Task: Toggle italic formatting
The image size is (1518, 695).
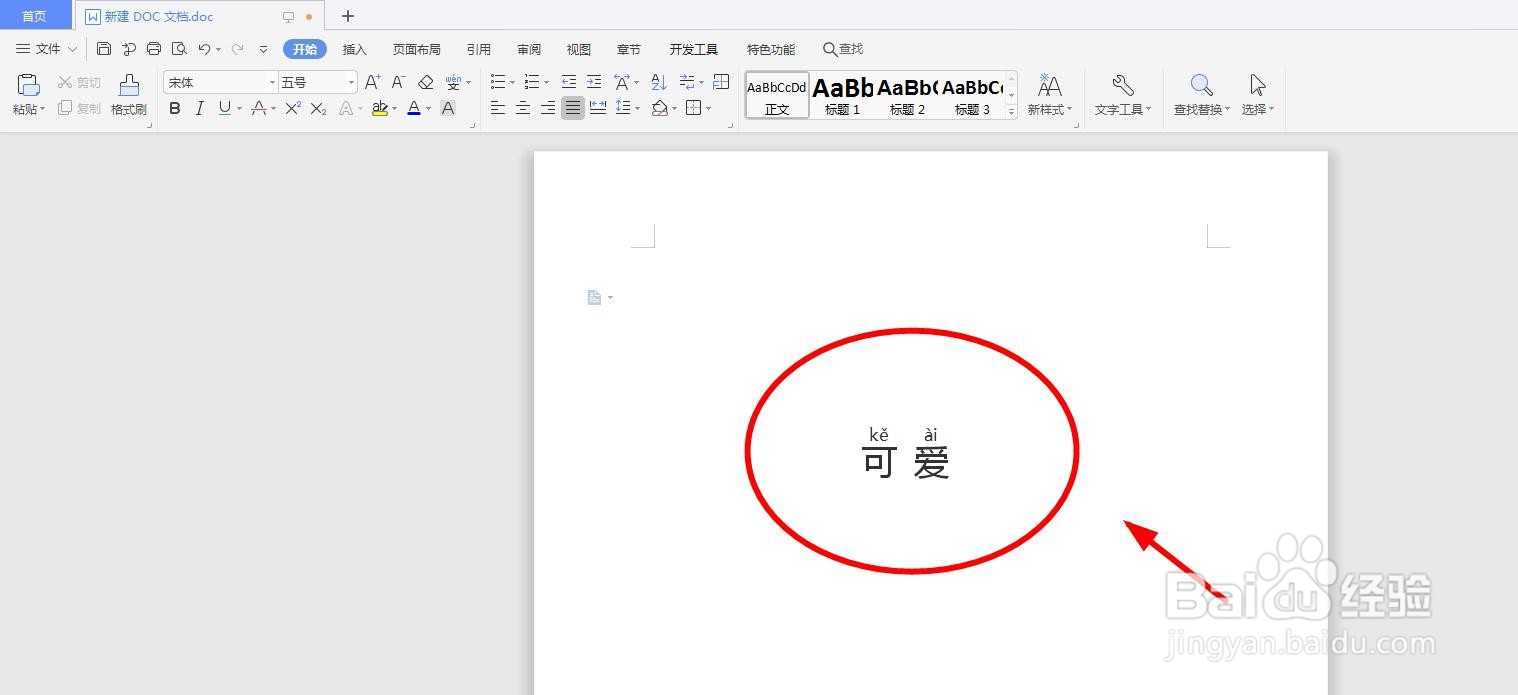Action: tap(199, 108)
